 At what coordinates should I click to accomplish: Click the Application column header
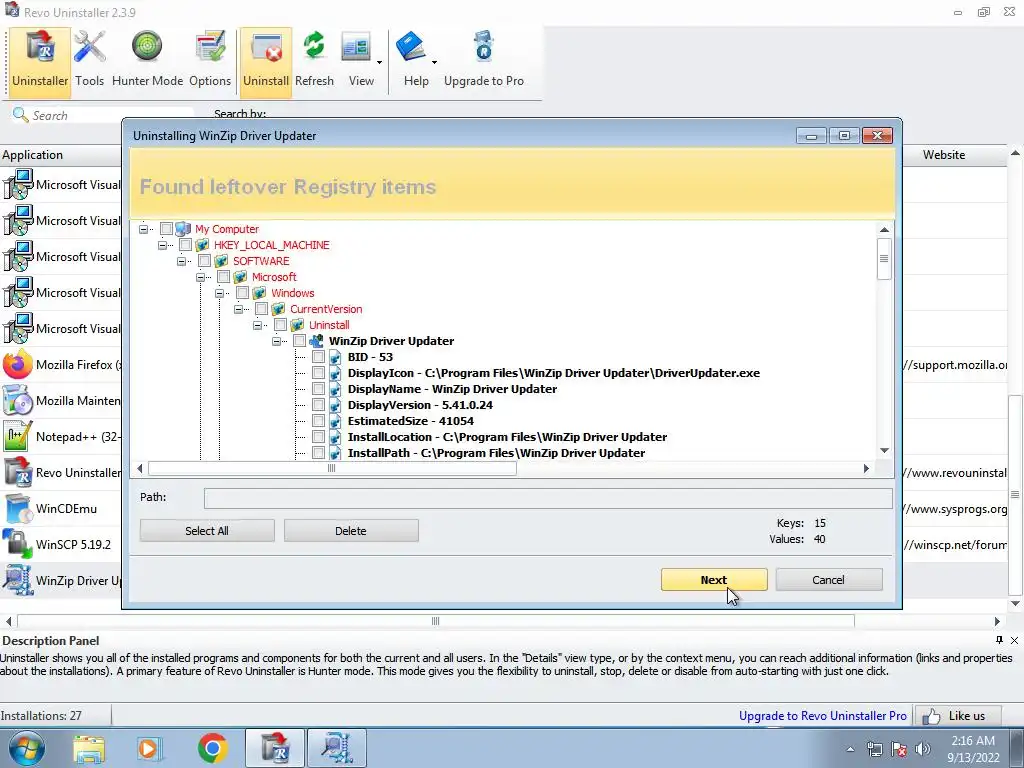point(61,155)
